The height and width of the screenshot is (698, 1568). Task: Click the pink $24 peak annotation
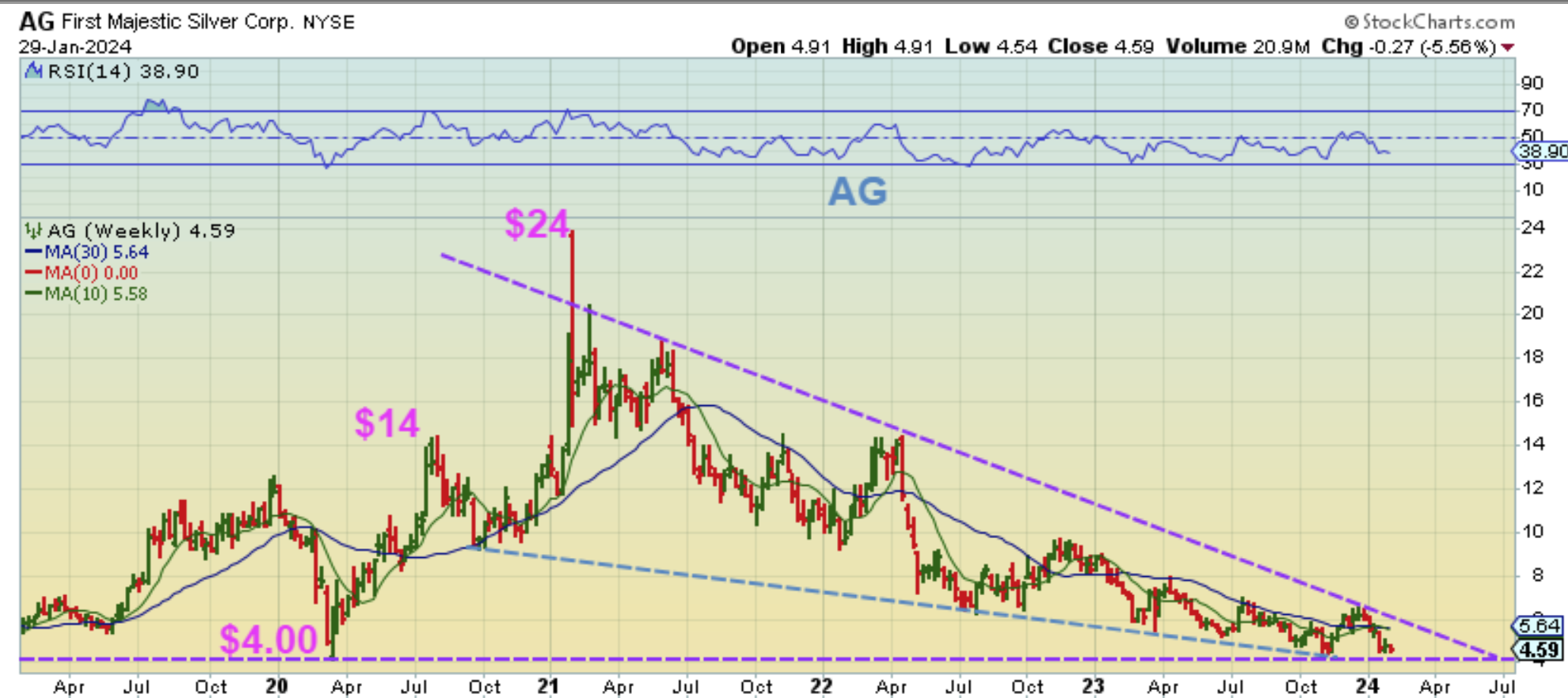click(537, 224)
